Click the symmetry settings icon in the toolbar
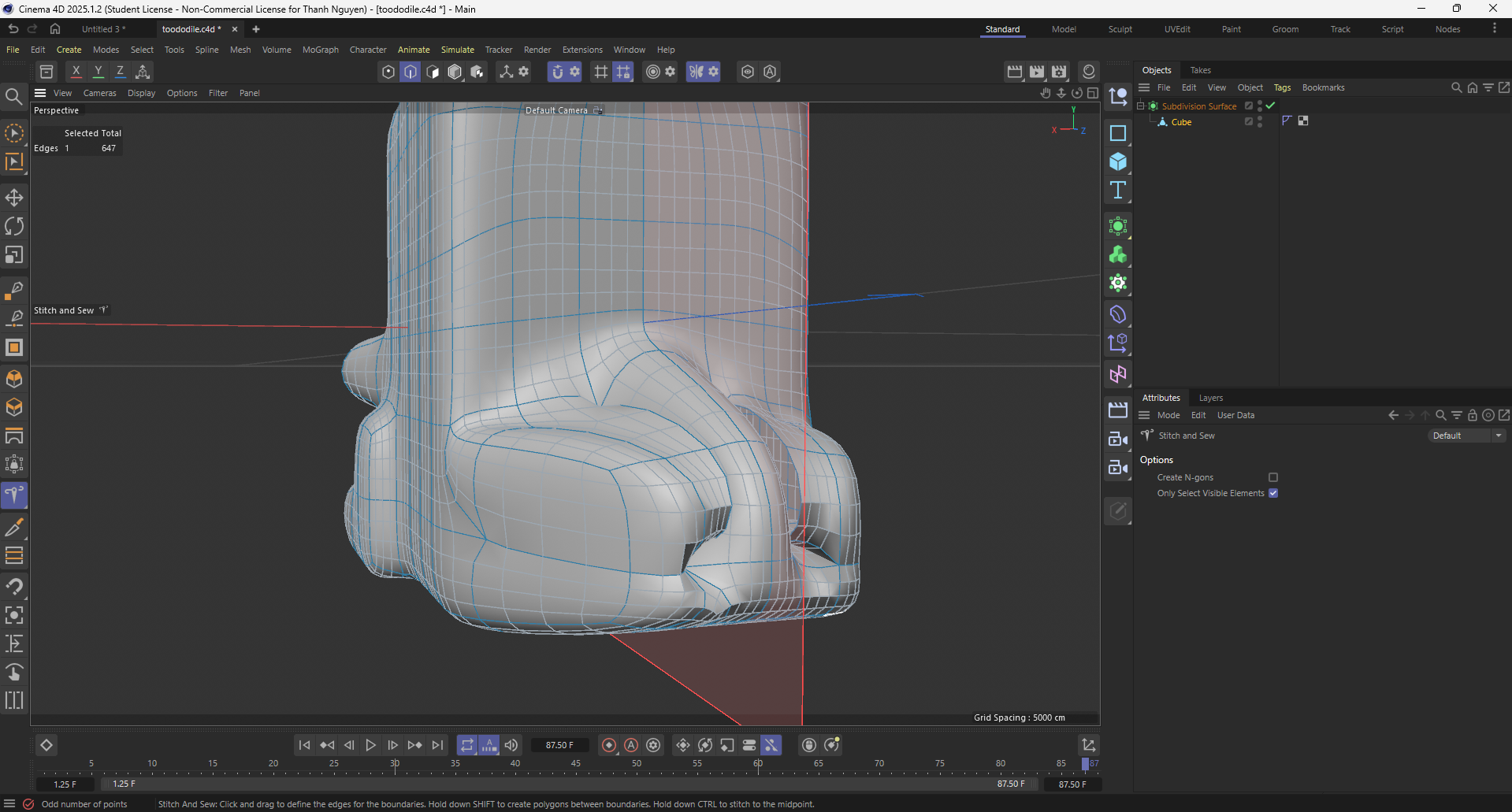The image size is (1512, 812). click(x=713, y=72)
